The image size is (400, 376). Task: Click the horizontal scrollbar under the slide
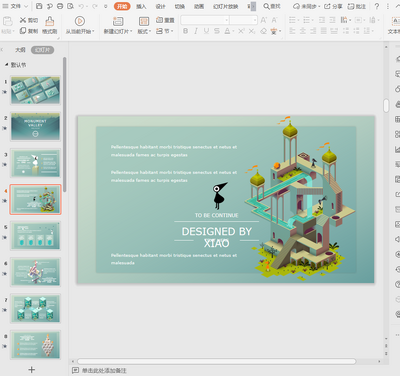coord(217,362)
